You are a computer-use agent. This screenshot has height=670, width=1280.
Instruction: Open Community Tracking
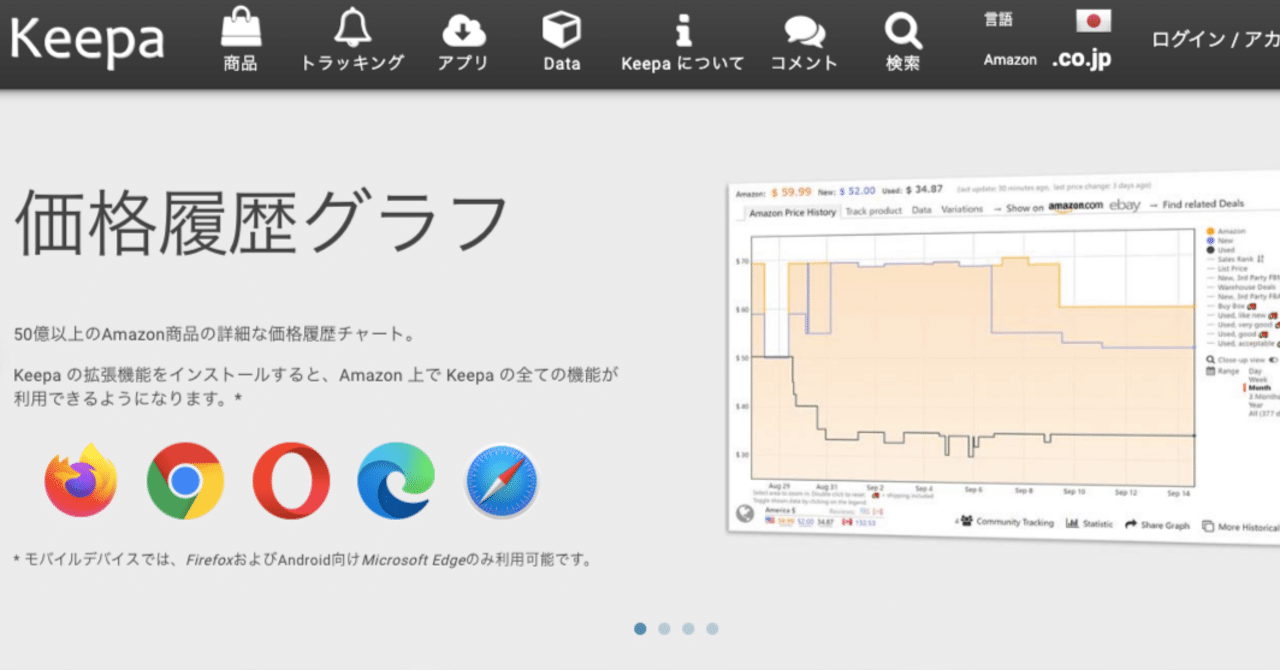click(x=1005, y=522)
